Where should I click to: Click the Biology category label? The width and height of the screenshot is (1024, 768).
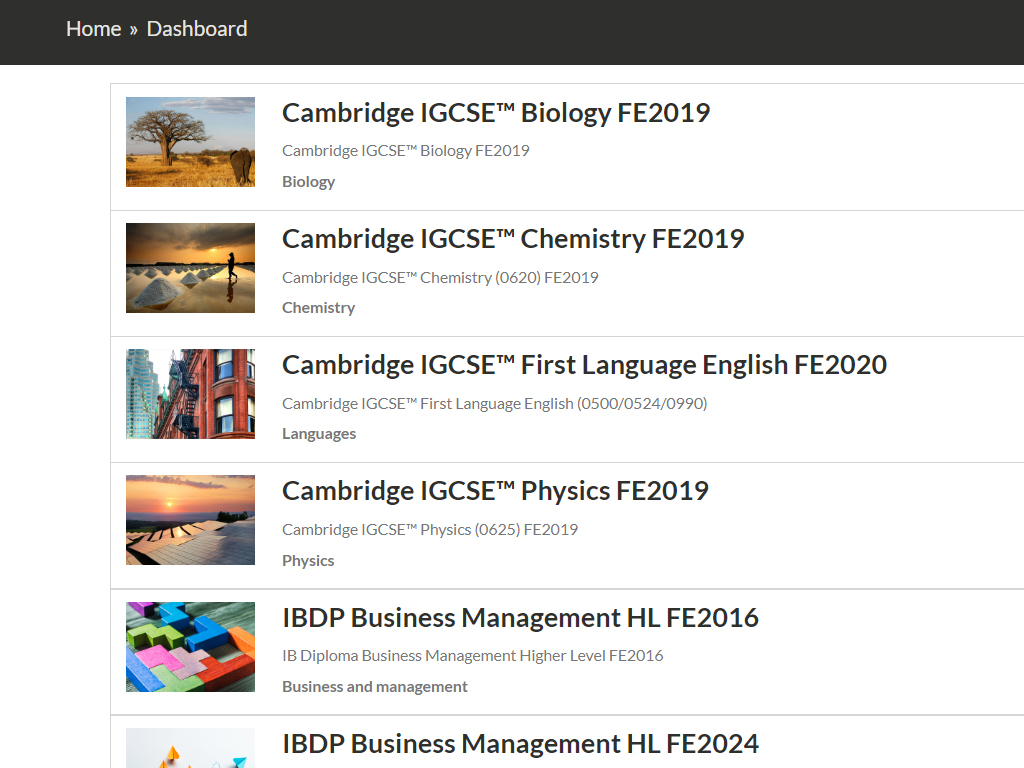point(308,182)
